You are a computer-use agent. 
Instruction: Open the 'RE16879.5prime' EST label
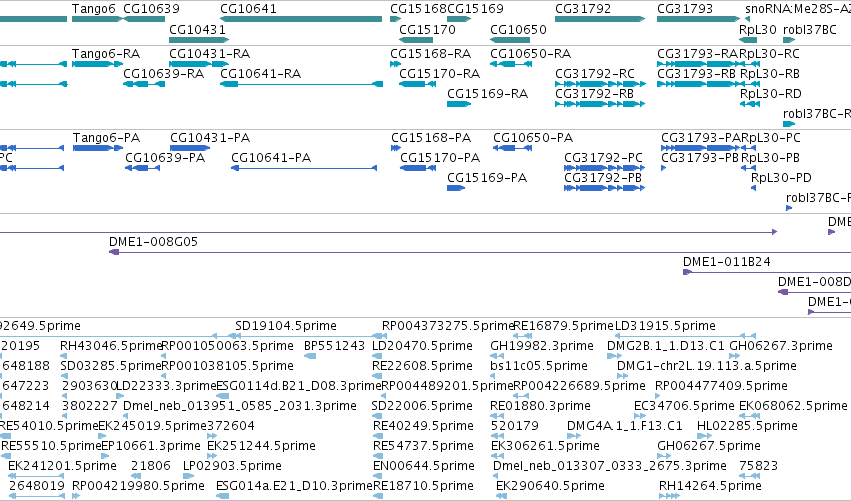tap(563, 326)
